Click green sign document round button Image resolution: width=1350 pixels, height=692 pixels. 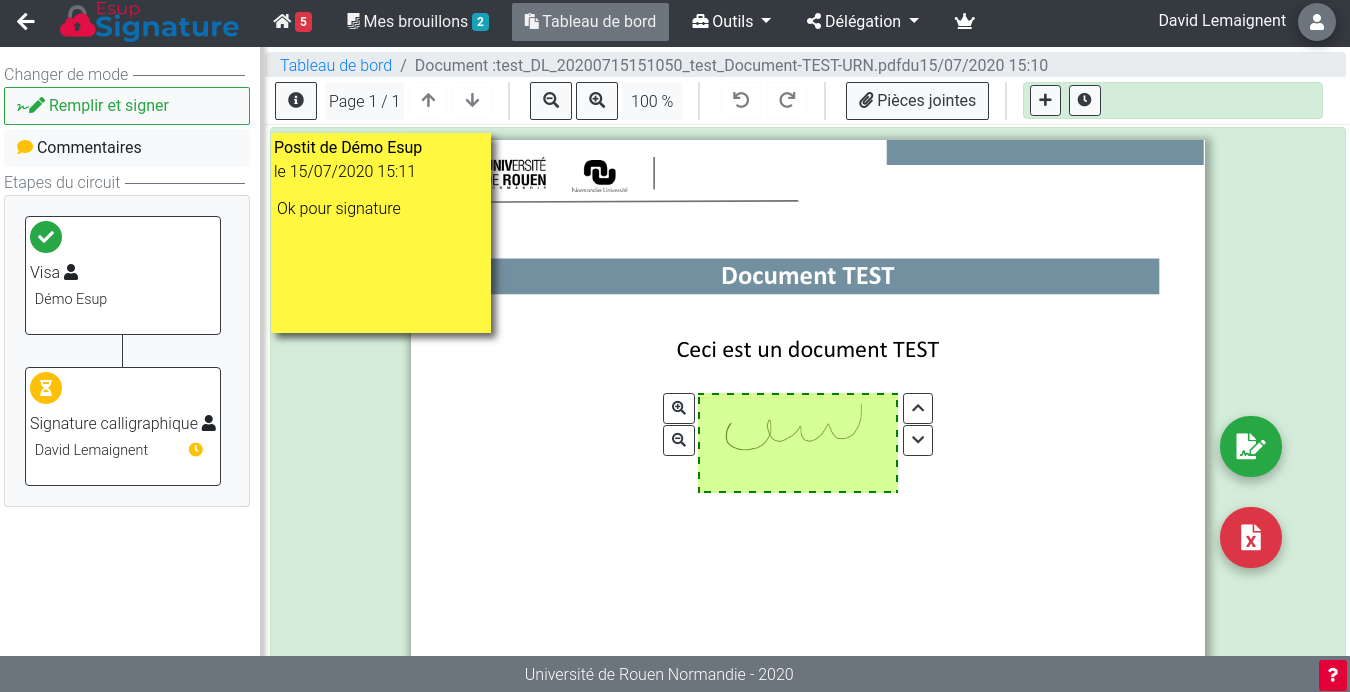[1250, 447]
